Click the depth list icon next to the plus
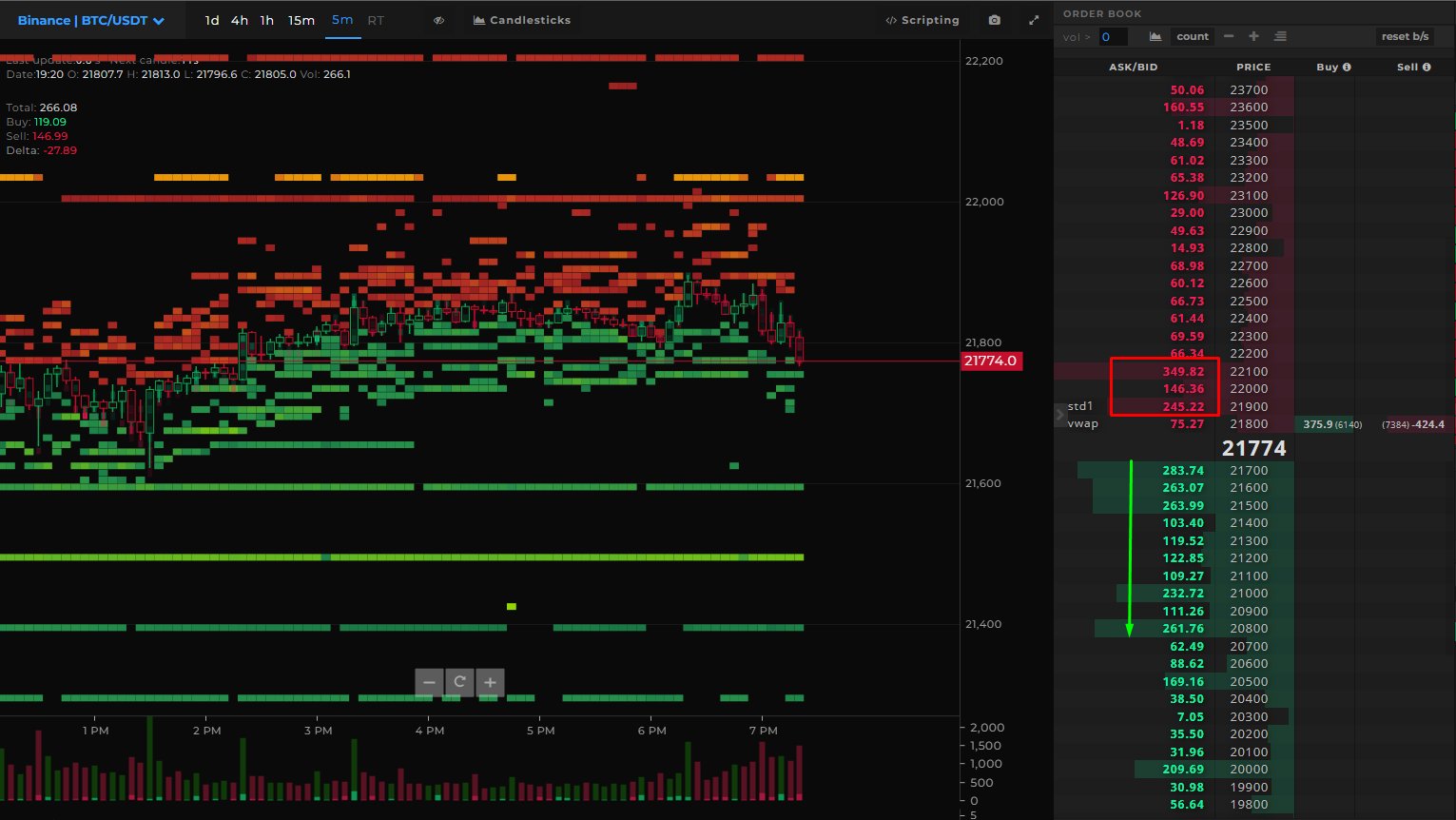Screen dimensions: 1456x820 (x=1281, y=36)
